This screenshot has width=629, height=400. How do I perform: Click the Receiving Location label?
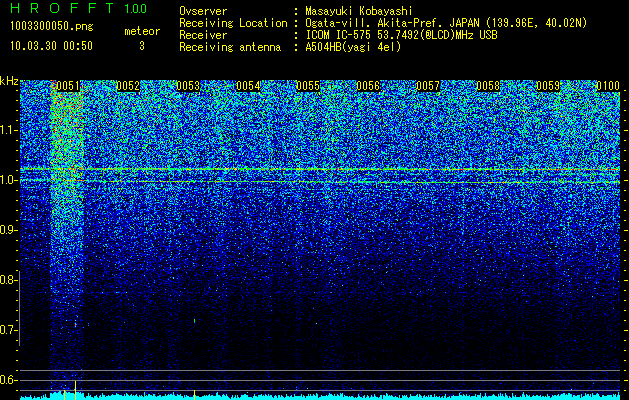click(233, 23)
